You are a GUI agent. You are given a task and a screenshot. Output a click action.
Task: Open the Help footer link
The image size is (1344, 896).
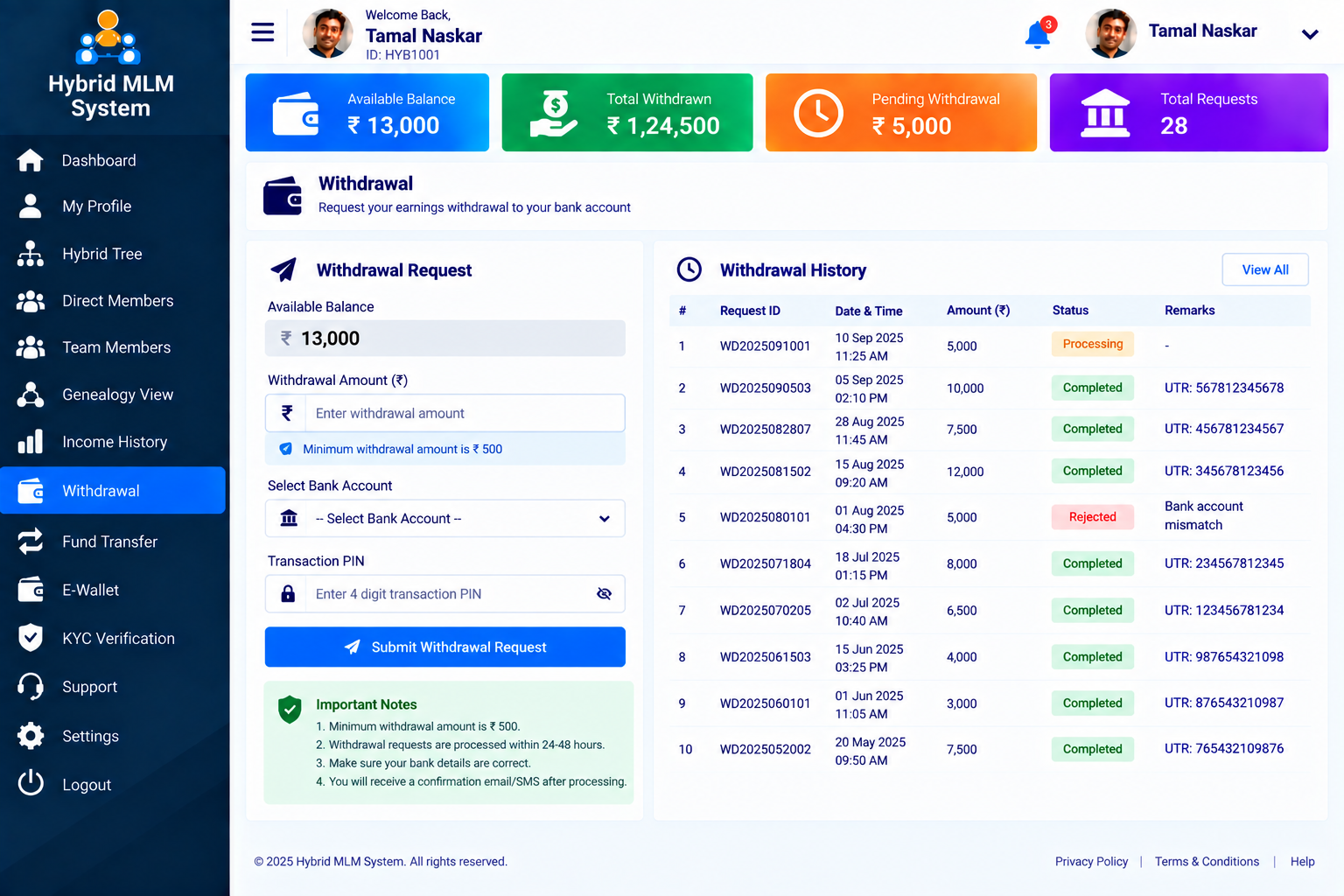point(1302,862)
